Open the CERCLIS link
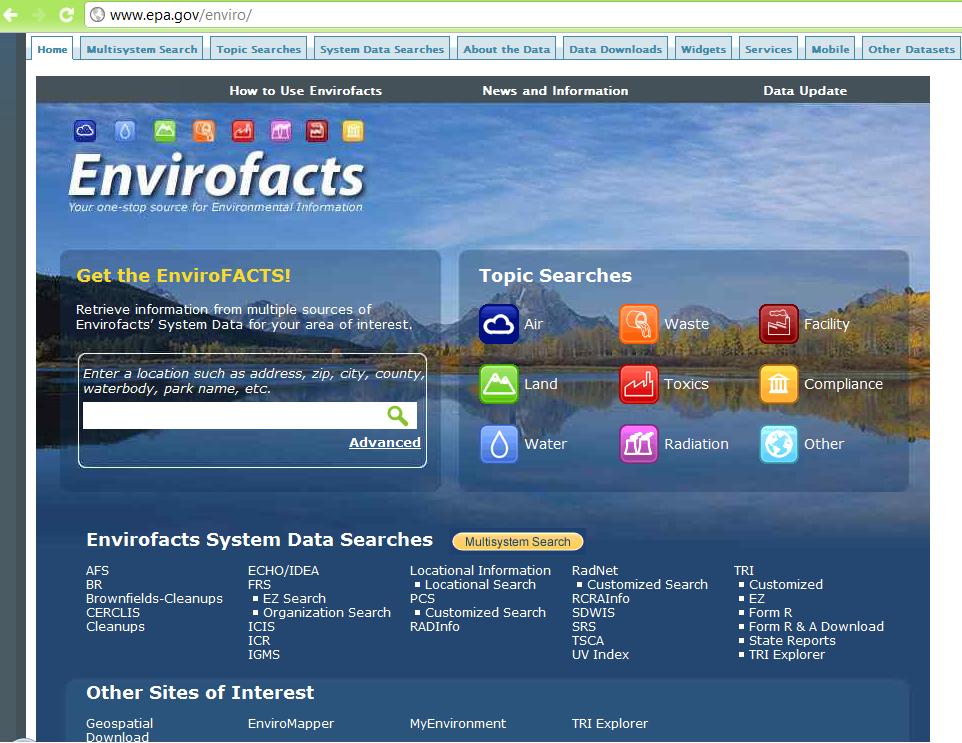Viewport: 962px width, 743px height. tap(113, 613)
